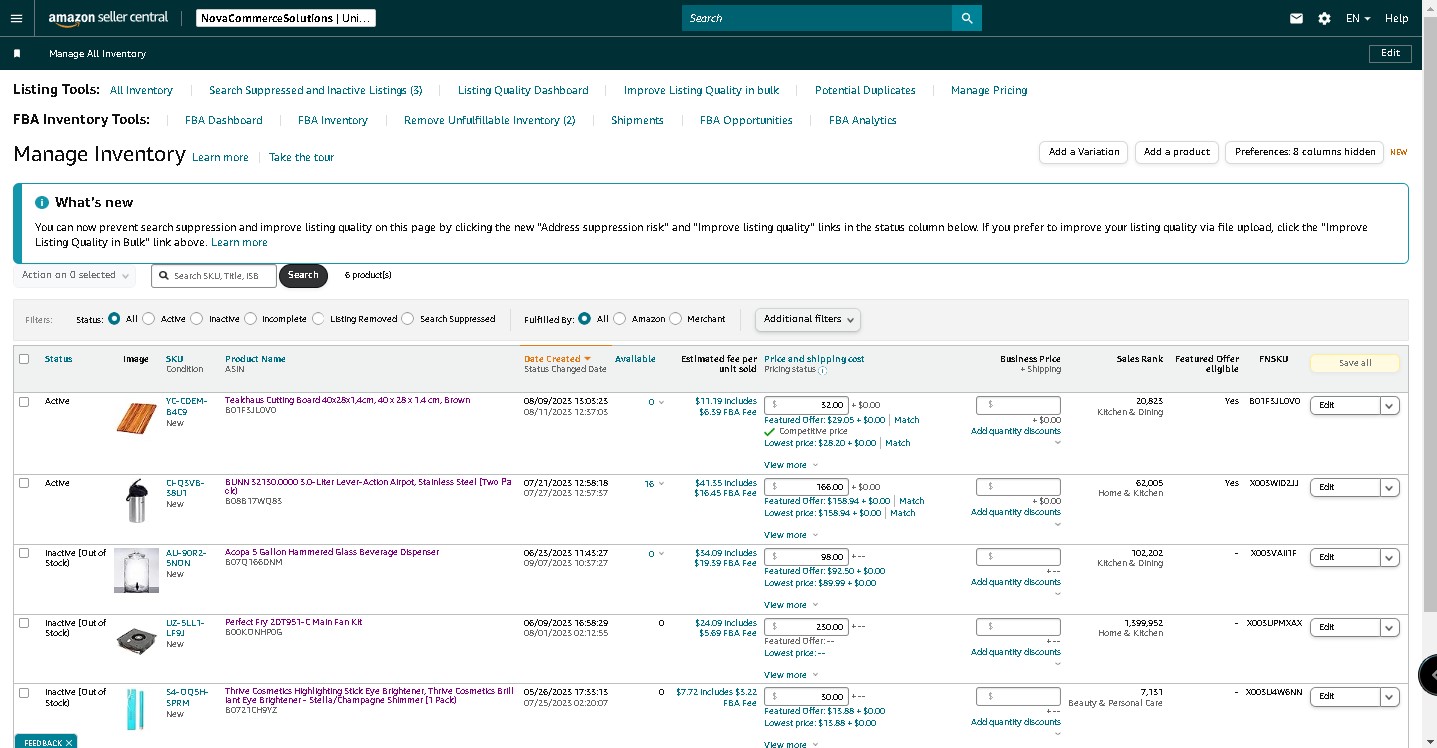Check the Perfect Fry Fan Kit row checkbox
The height and width of the screenshot is (748, 1437).
pyautogui.click(x=24, y=623)
